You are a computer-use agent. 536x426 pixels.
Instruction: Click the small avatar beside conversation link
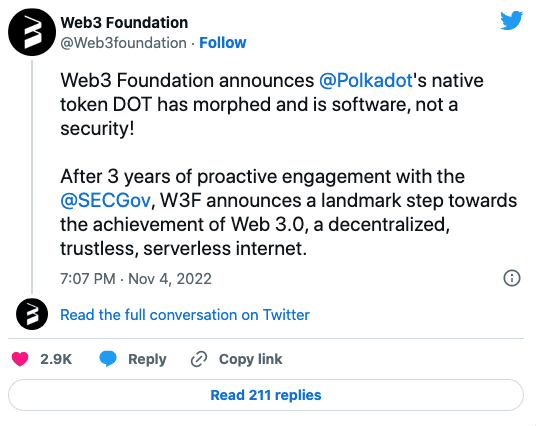(x=32, y=314)
